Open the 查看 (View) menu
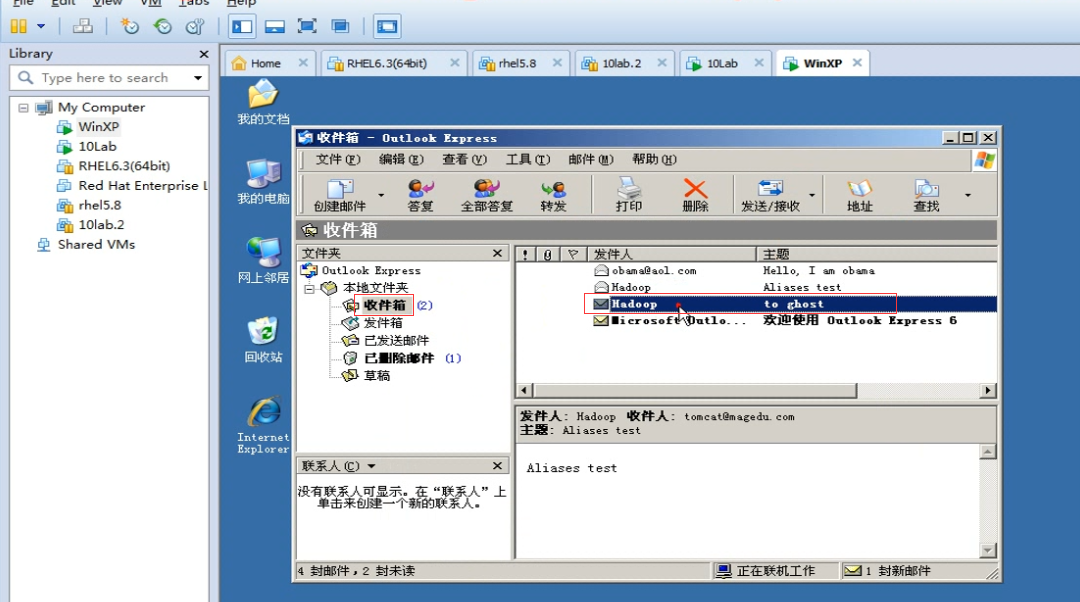Screen dimensions: 1080x602 464,159
